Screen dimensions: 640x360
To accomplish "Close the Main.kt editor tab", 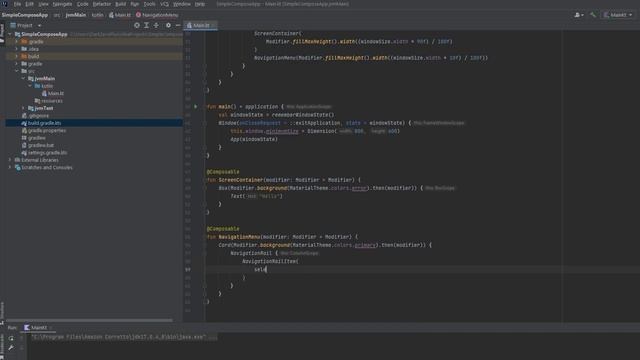I will (x=213, y=25).
